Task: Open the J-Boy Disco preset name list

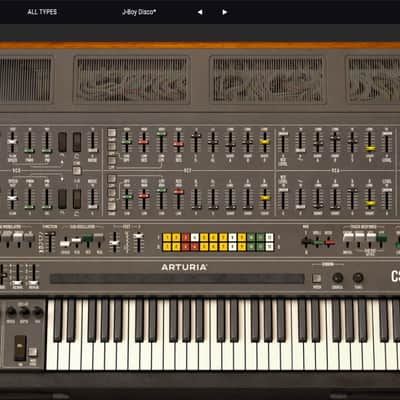Action: (139, 12)
